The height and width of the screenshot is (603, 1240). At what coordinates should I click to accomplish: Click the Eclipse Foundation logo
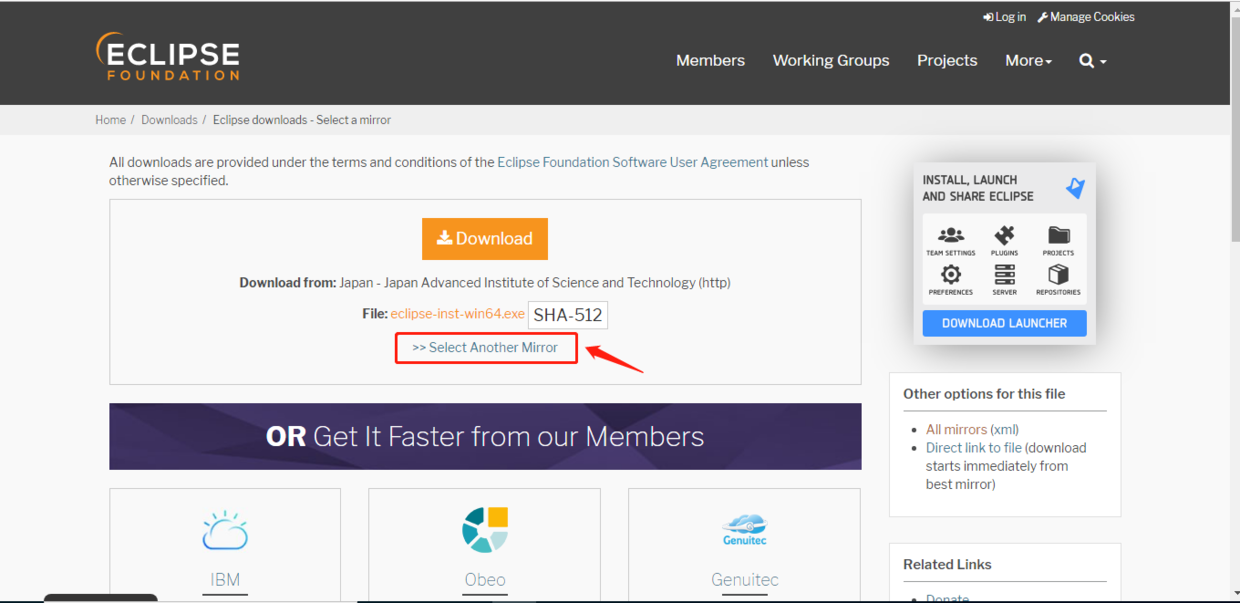(x=167, y=57)
